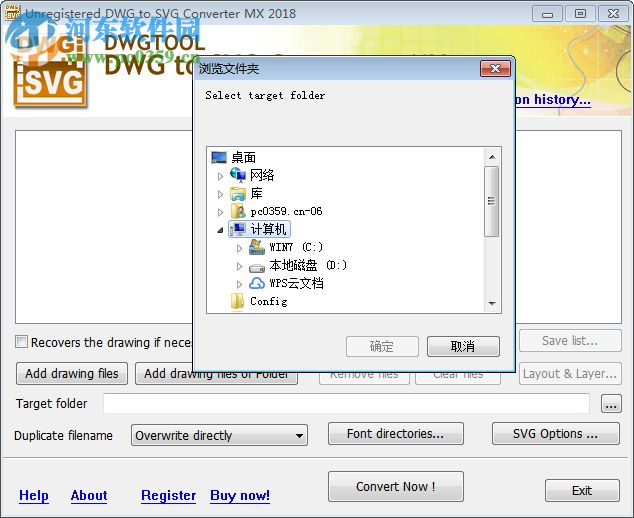Click the WIN7 (C:) drive icon
This screenshot has width=634, height=518.
[257, 247]
